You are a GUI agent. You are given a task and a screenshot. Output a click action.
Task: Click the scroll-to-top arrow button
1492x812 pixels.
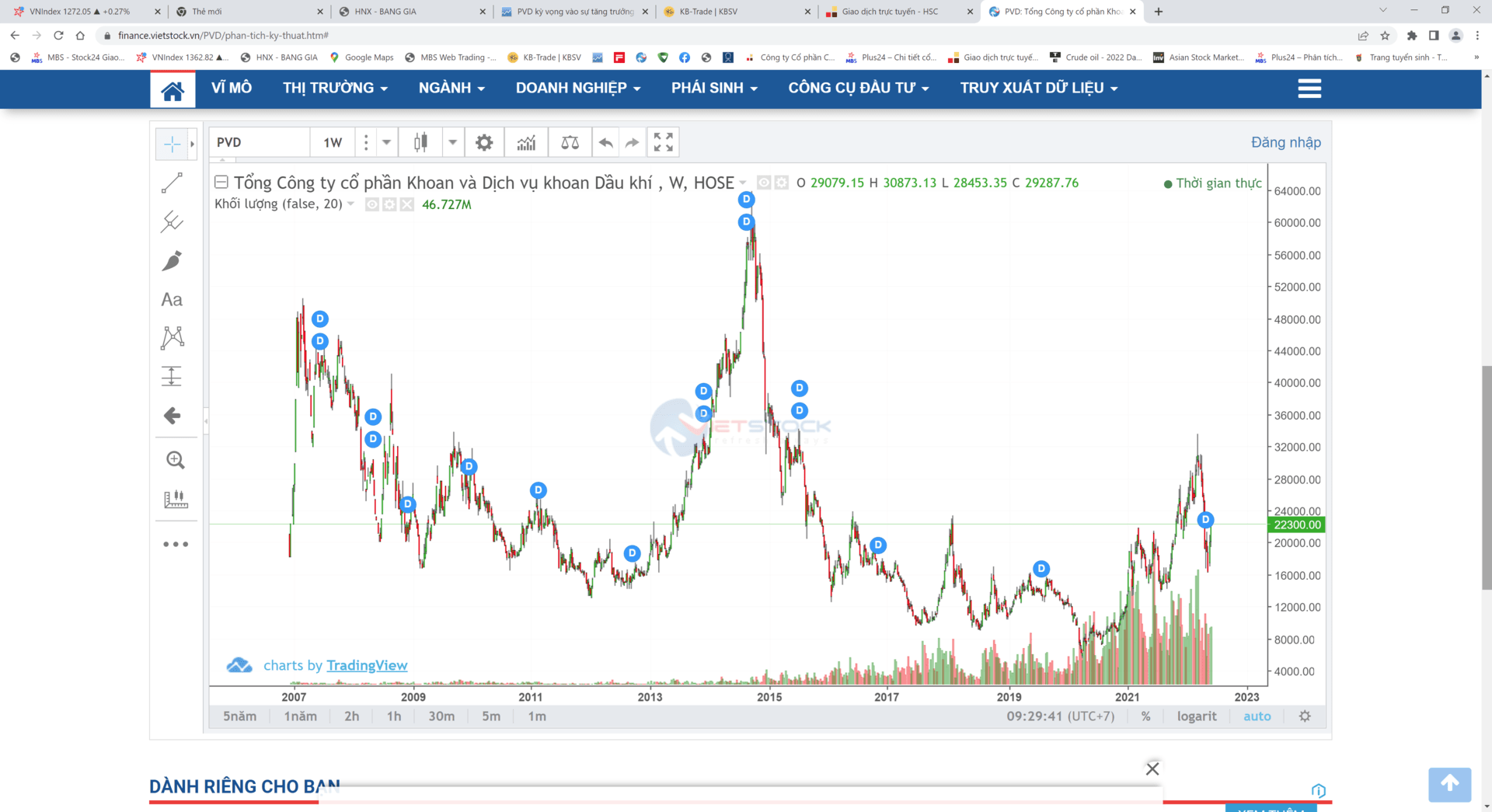click(1449, 785)
